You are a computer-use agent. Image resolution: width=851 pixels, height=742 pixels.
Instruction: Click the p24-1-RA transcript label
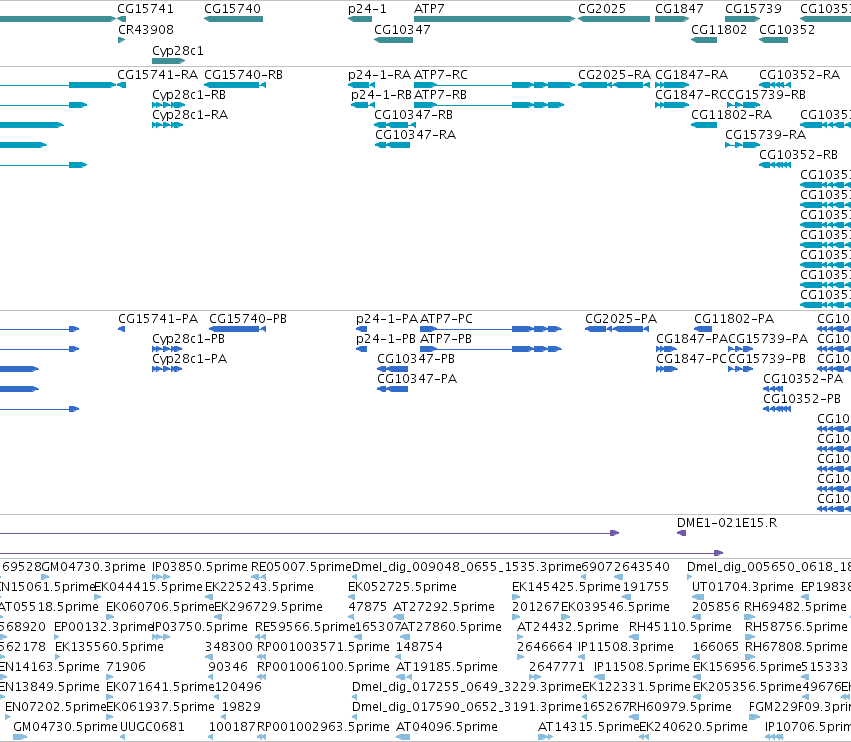click(x=379, y=74)
